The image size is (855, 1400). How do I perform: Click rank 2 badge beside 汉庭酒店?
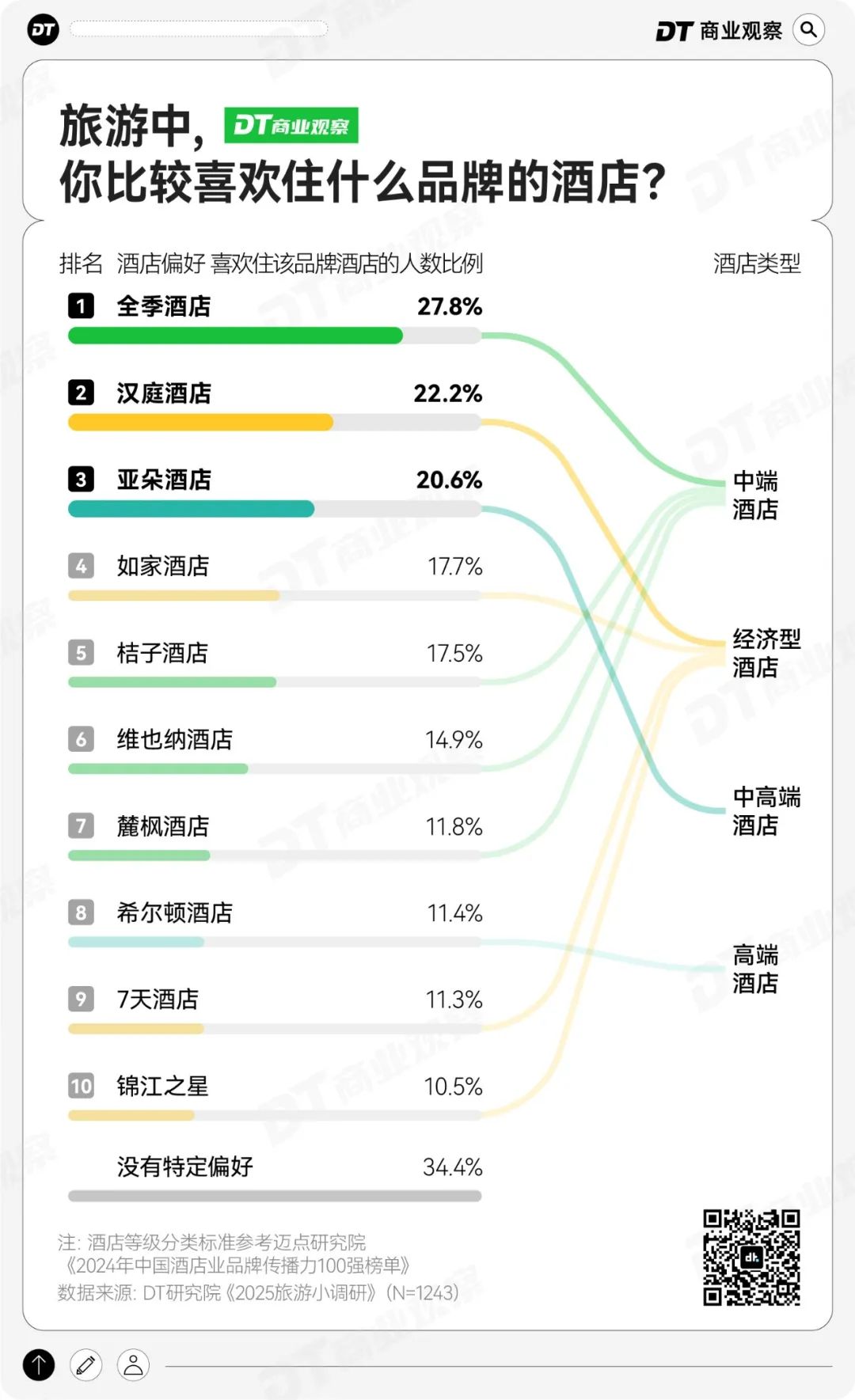point(81,393)
